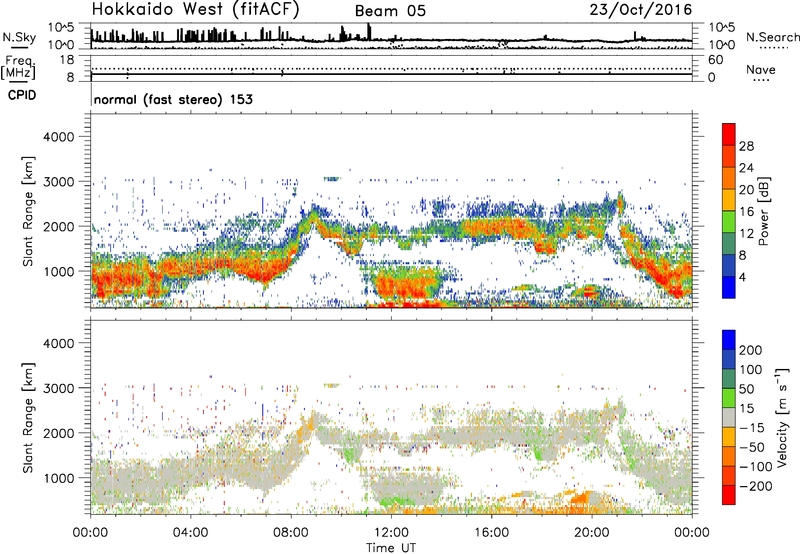800x554 pixels.
Task: Click the "12:00" time tick label
Action: (x=391, y=533)
